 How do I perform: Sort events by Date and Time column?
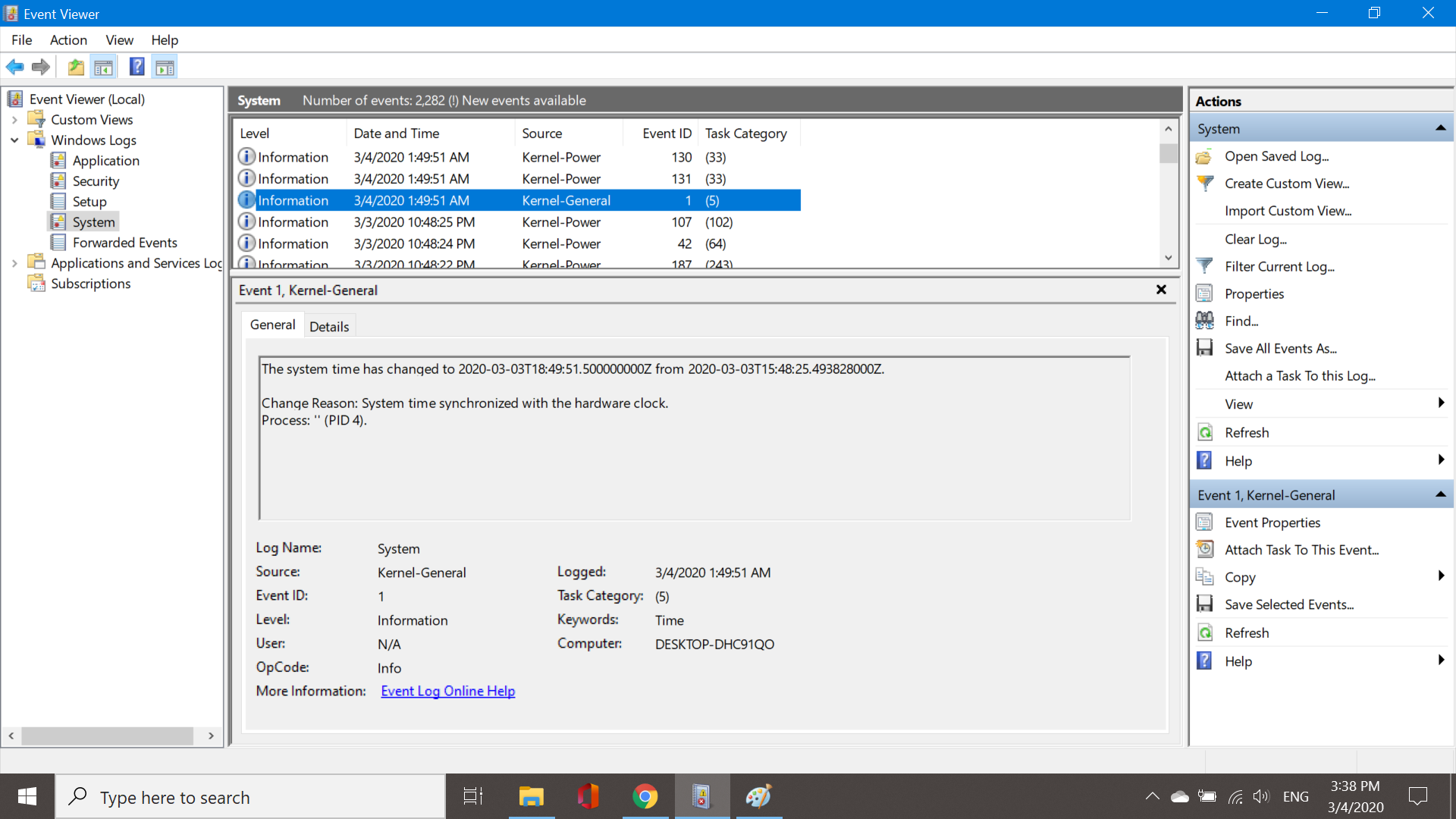click(431, 133)
